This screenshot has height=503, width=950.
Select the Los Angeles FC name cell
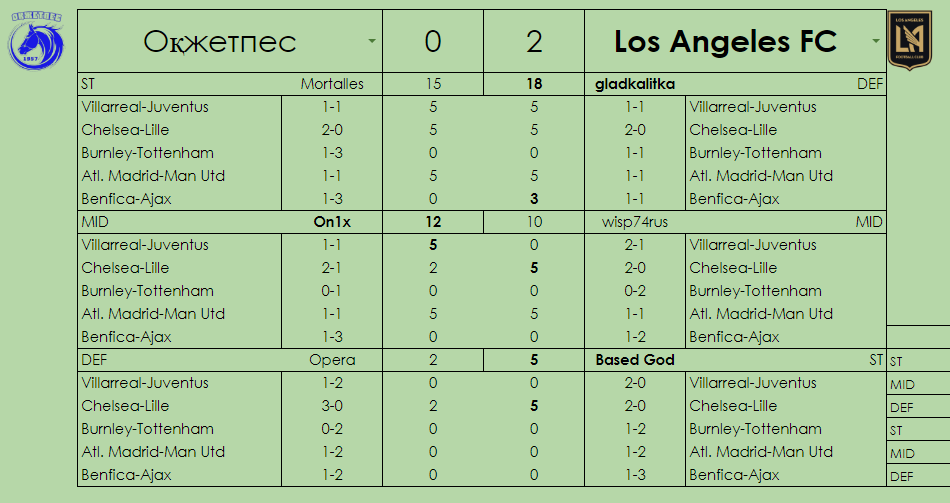(x=724, y=42)
